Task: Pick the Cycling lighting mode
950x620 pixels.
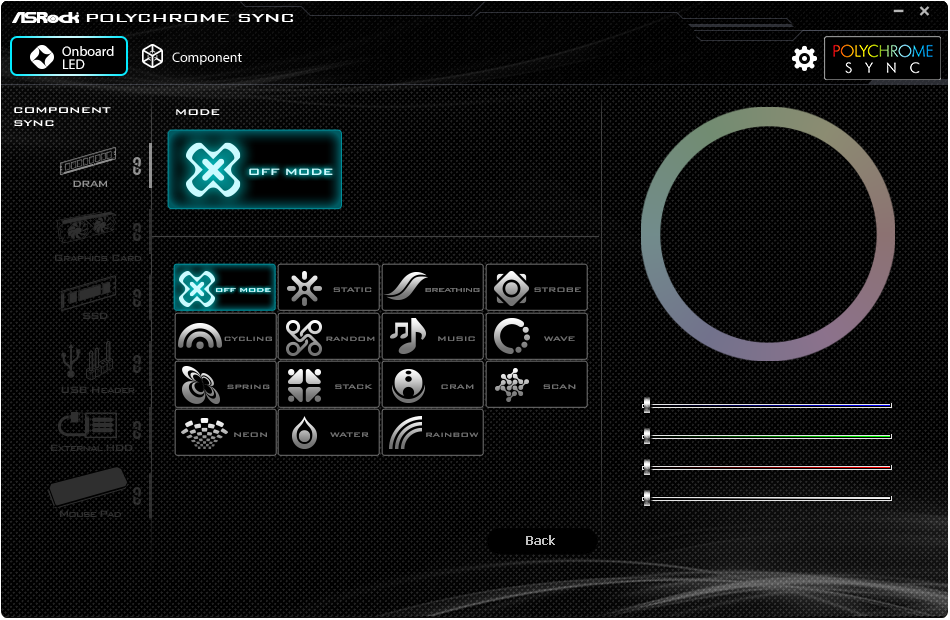Action: tap(225, 336)
